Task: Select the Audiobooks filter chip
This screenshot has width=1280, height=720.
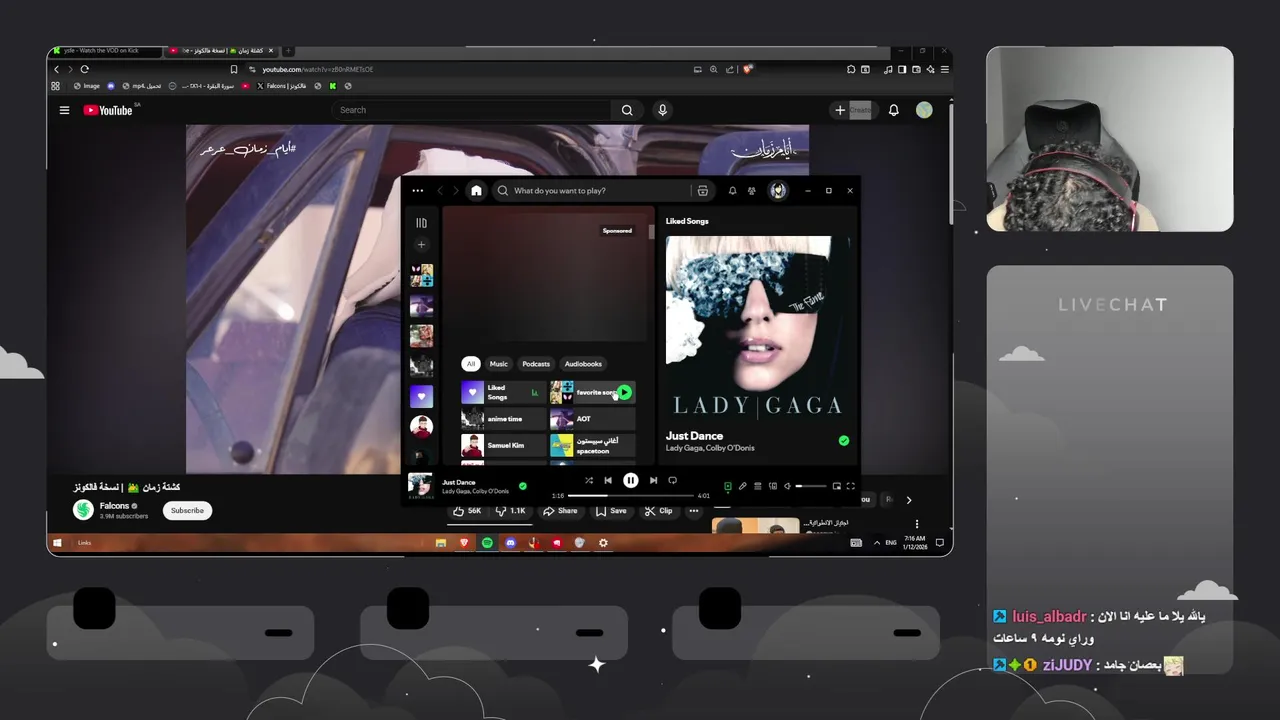Action: point(583,364)
